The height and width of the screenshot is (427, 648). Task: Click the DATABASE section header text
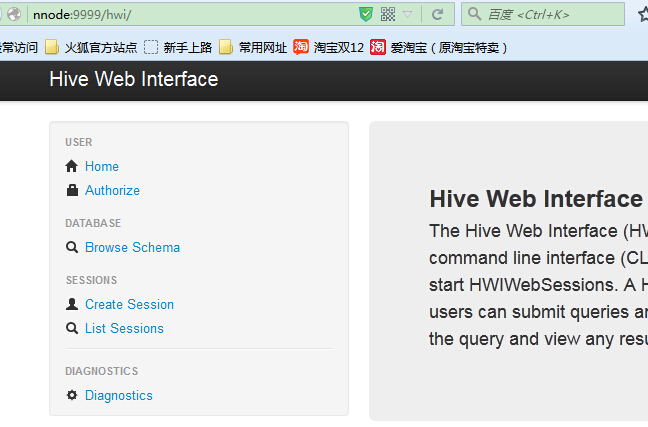(x=93, y=223)
